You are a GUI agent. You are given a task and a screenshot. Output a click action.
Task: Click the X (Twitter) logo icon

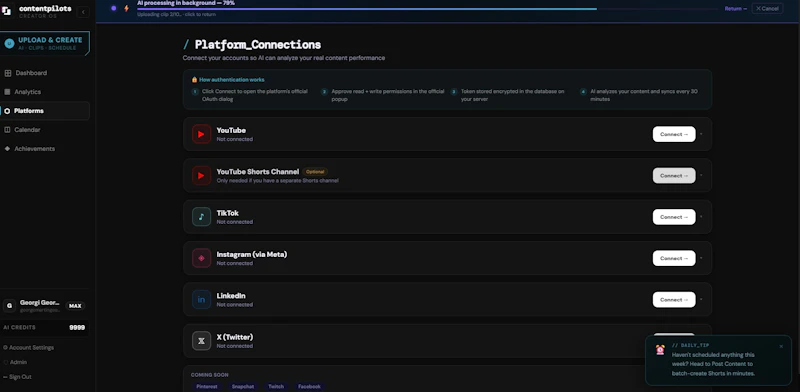(202, 341)
